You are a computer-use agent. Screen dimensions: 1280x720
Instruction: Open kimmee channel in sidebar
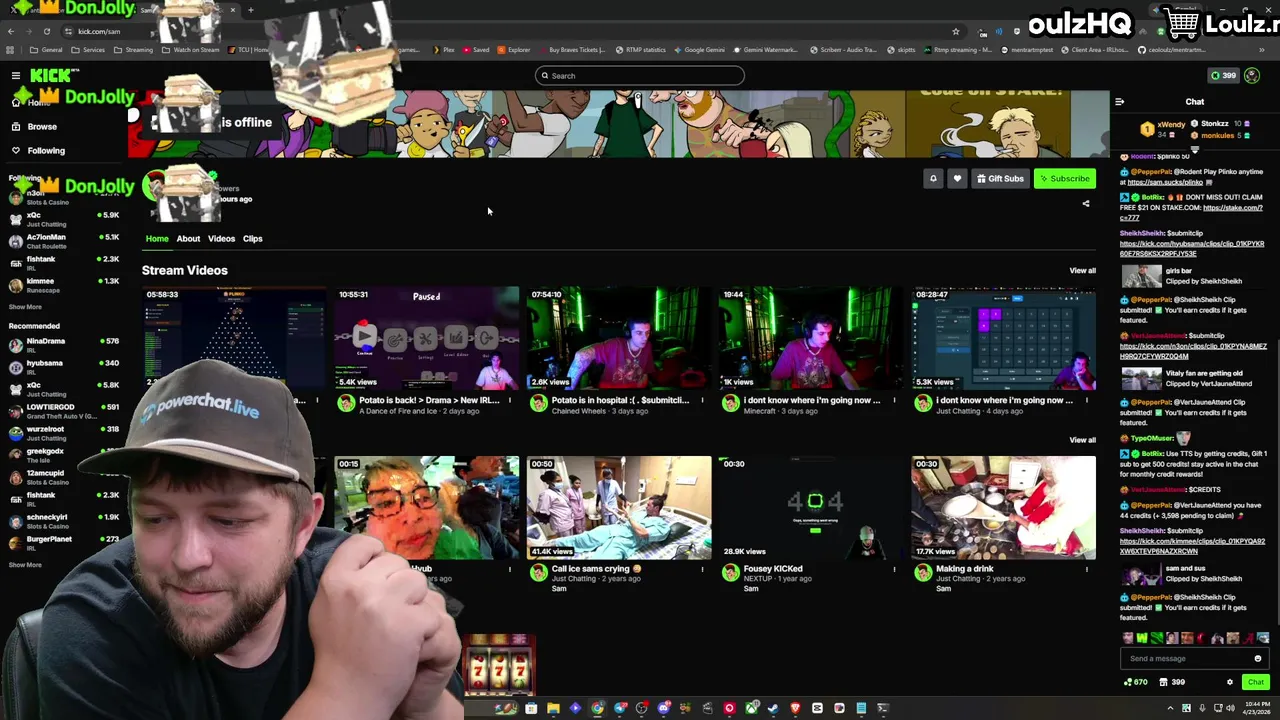point(64,285)
